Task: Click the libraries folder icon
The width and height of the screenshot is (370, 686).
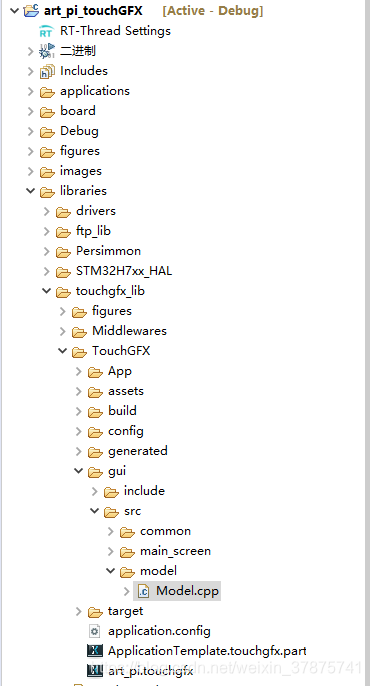Action: 47,192
